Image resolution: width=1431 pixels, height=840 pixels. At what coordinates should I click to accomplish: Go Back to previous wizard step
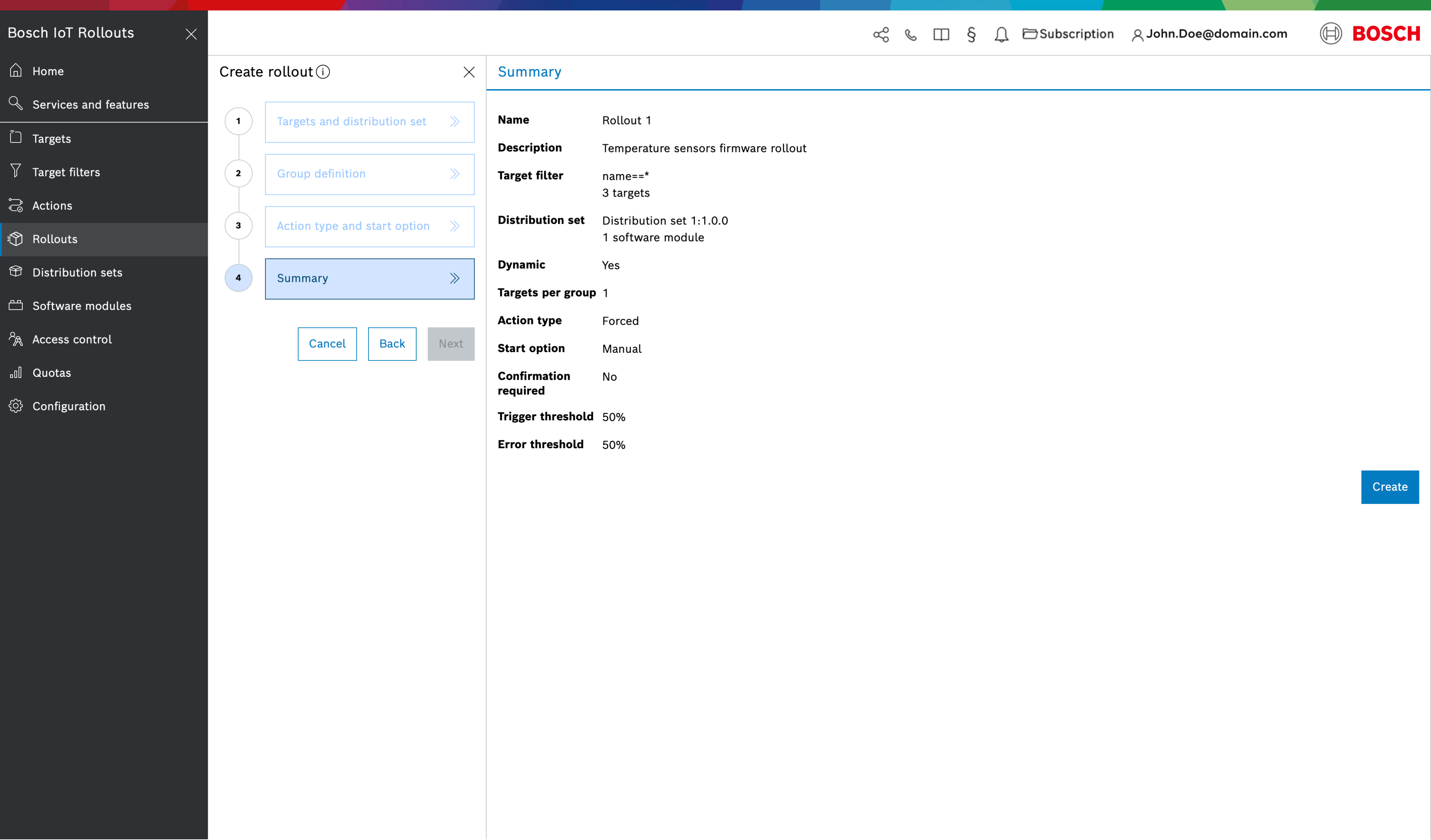(392, 343)
